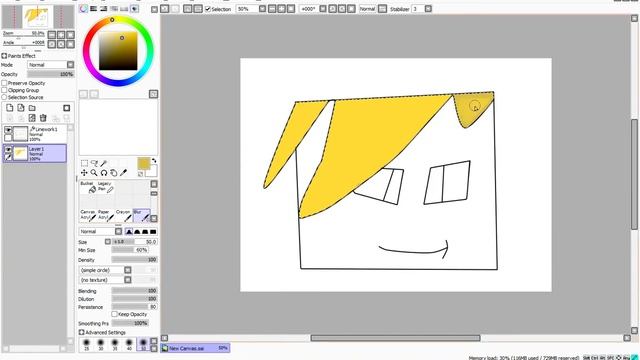Screen dimensions: 640x360
Task: Open the Stabilizer value dropdown
Action: click(428, 9)
